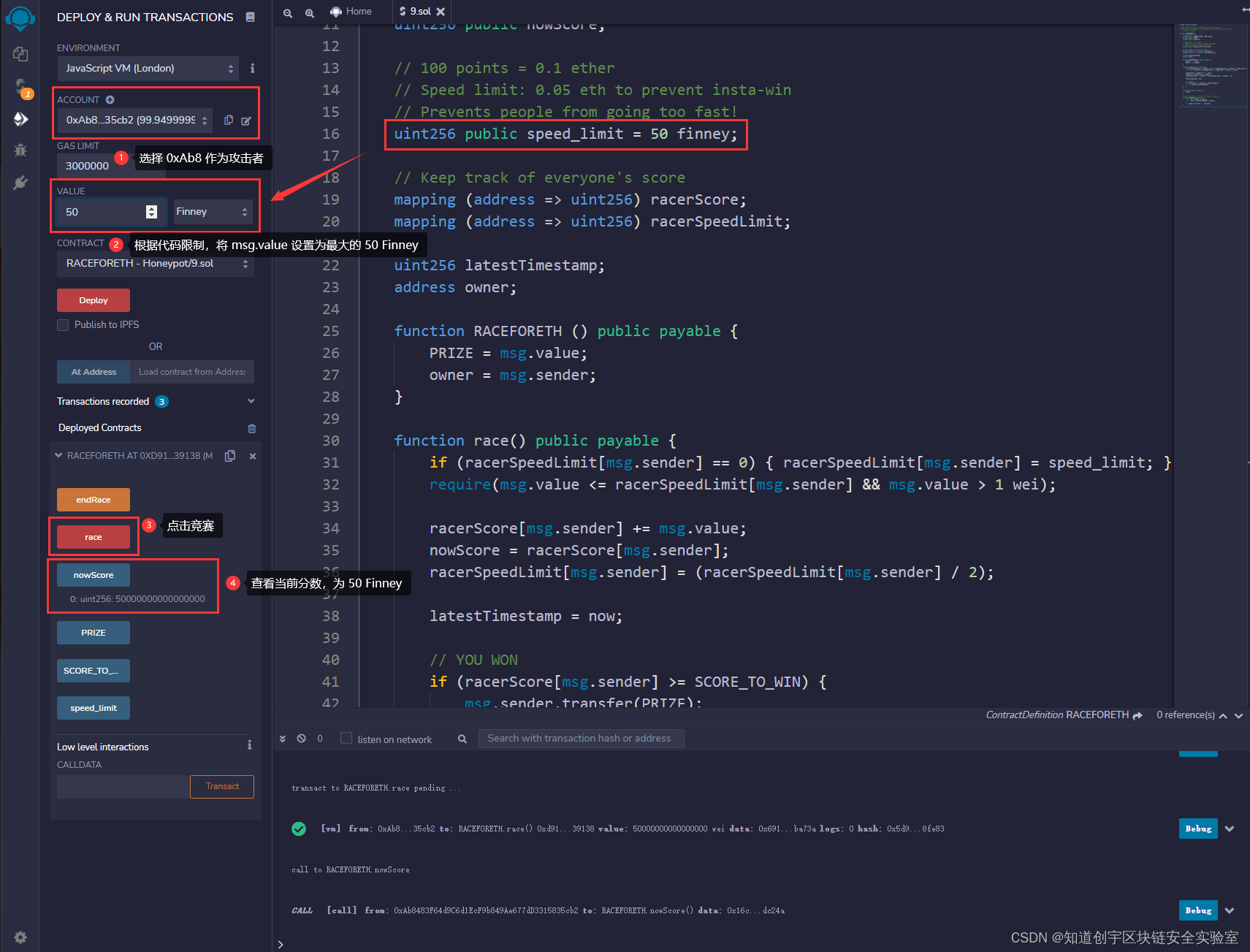Open the File explorers sidebar icon
This screenshot has height=952, width=1250.
pos(20,54)
